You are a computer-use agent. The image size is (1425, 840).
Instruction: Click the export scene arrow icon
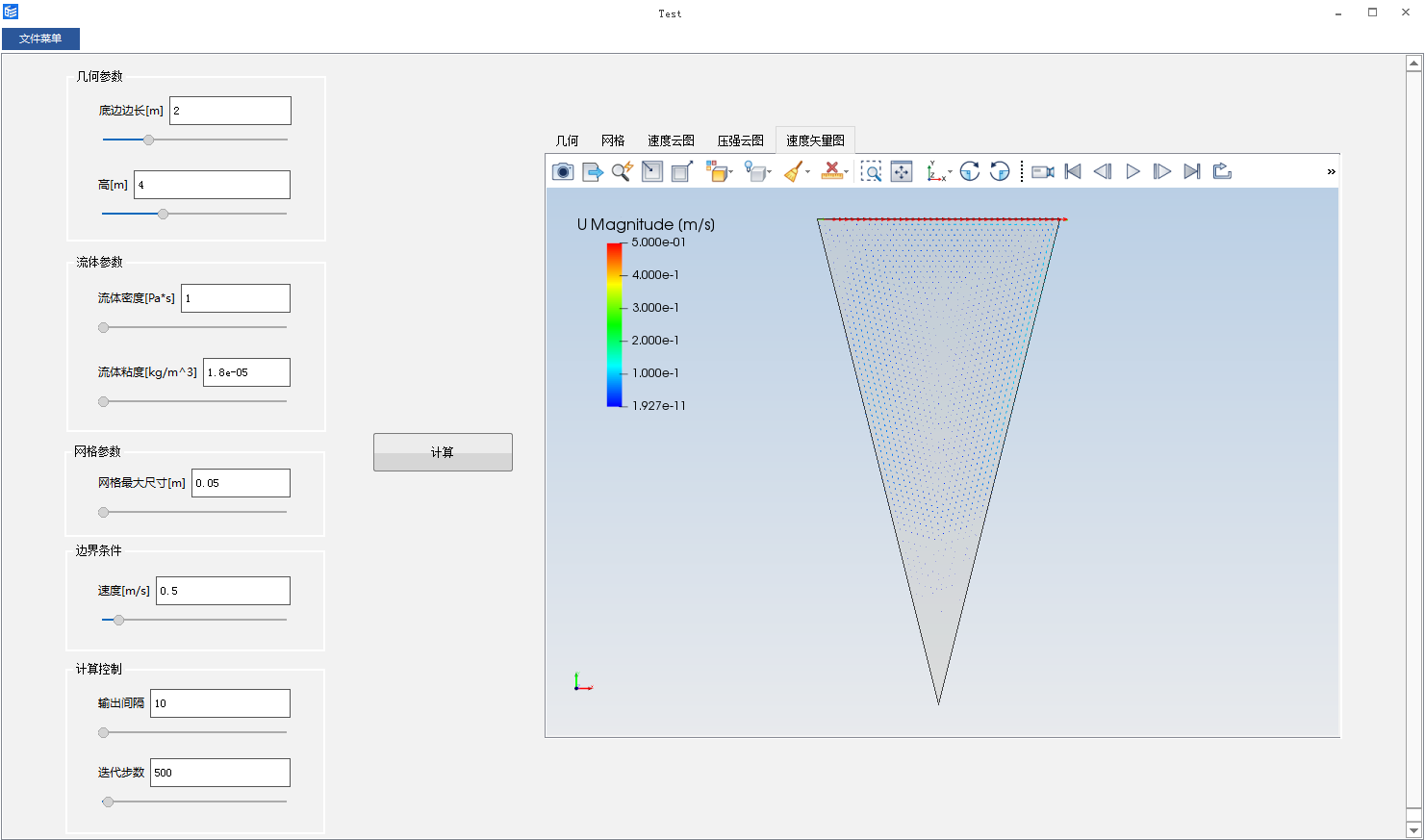593,171
